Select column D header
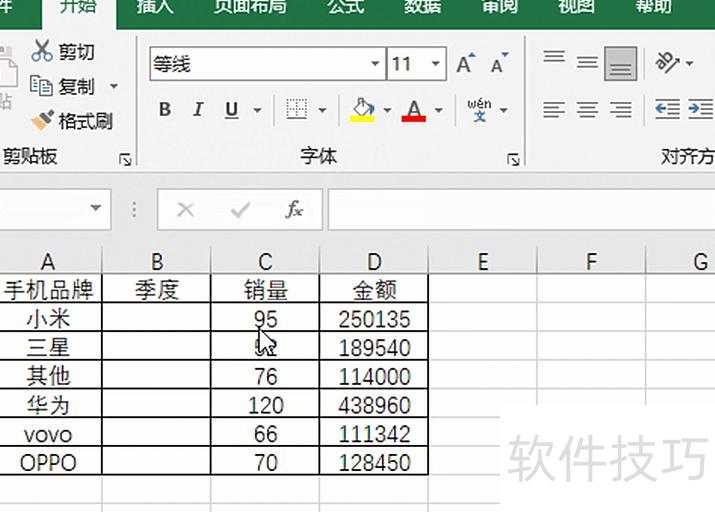The image size is (715, 512). coord(374,261)
